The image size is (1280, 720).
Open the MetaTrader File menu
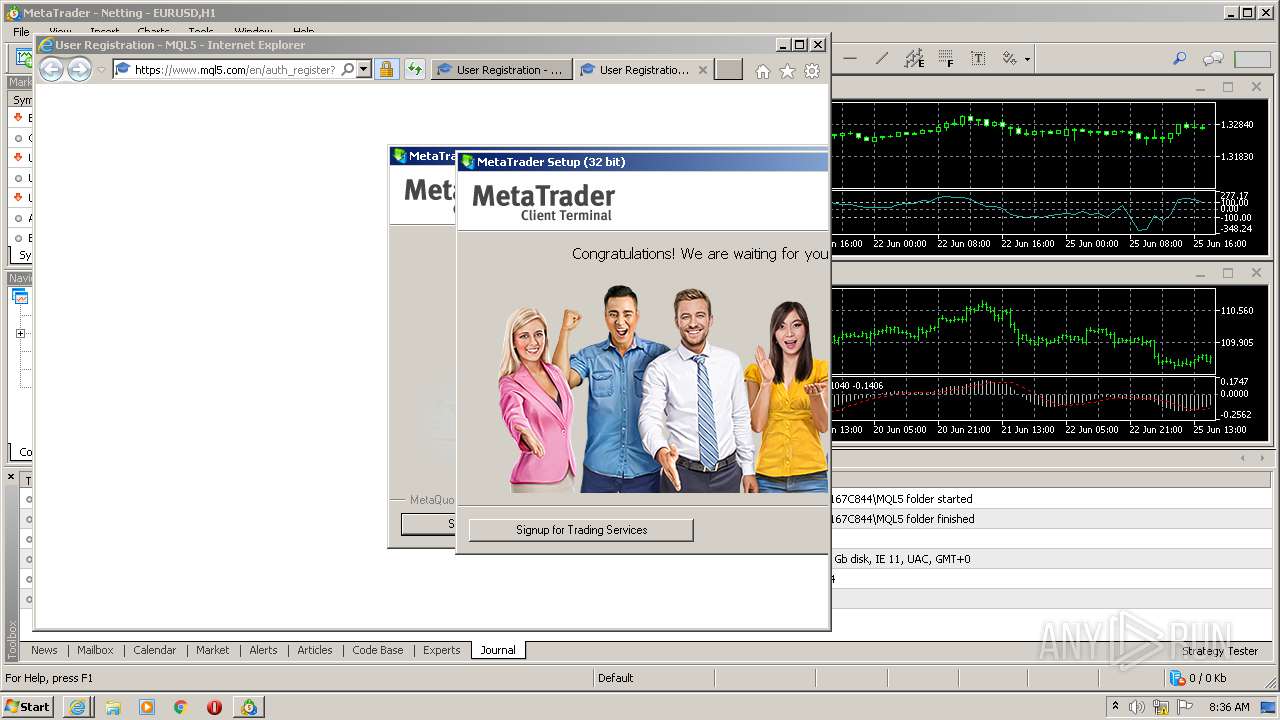tap(21, 32)
